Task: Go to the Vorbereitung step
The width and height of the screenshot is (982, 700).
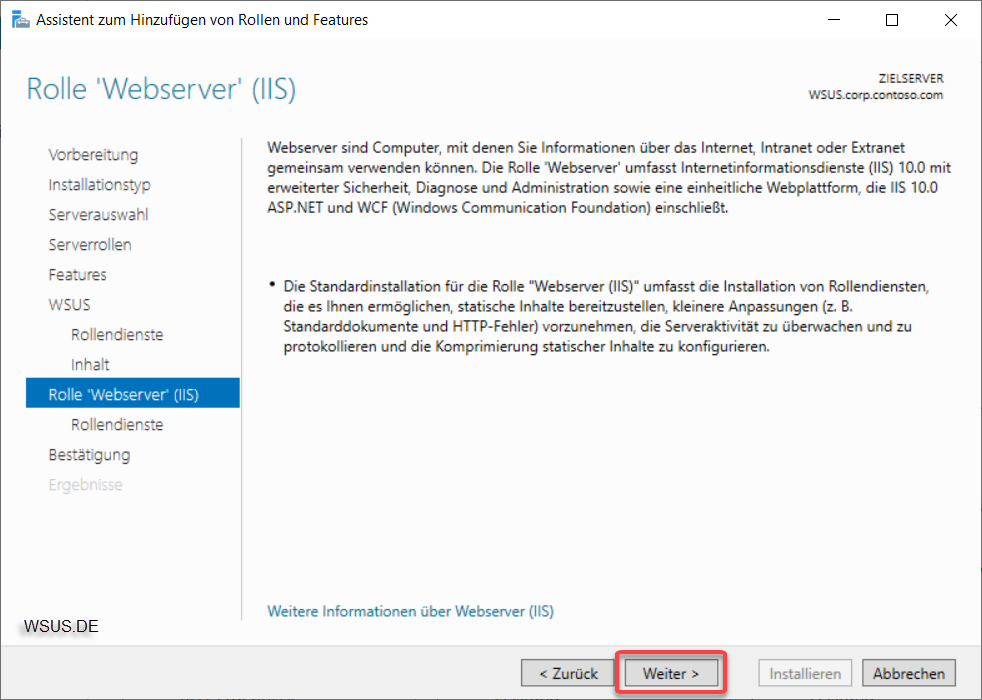Action: [x=93, y=155]
